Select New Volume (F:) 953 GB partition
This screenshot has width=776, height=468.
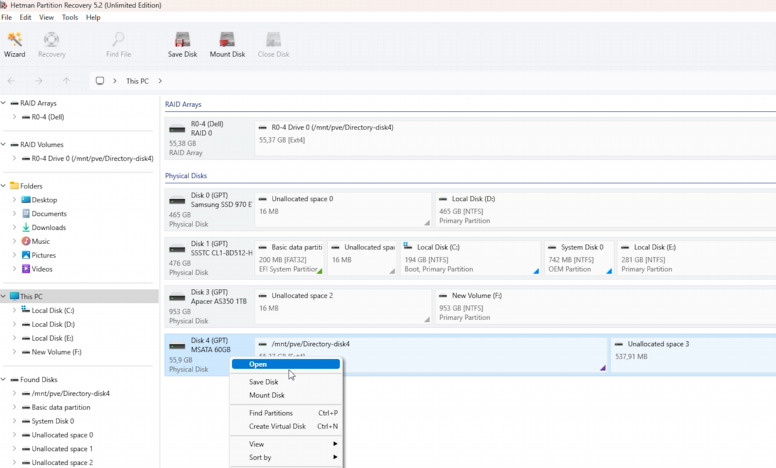605,307
